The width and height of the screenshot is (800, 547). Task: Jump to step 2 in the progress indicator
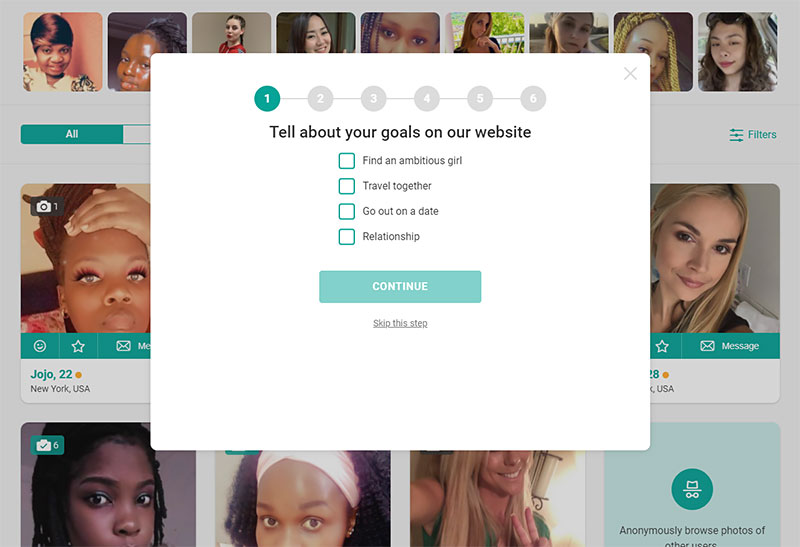pos(320,98)
